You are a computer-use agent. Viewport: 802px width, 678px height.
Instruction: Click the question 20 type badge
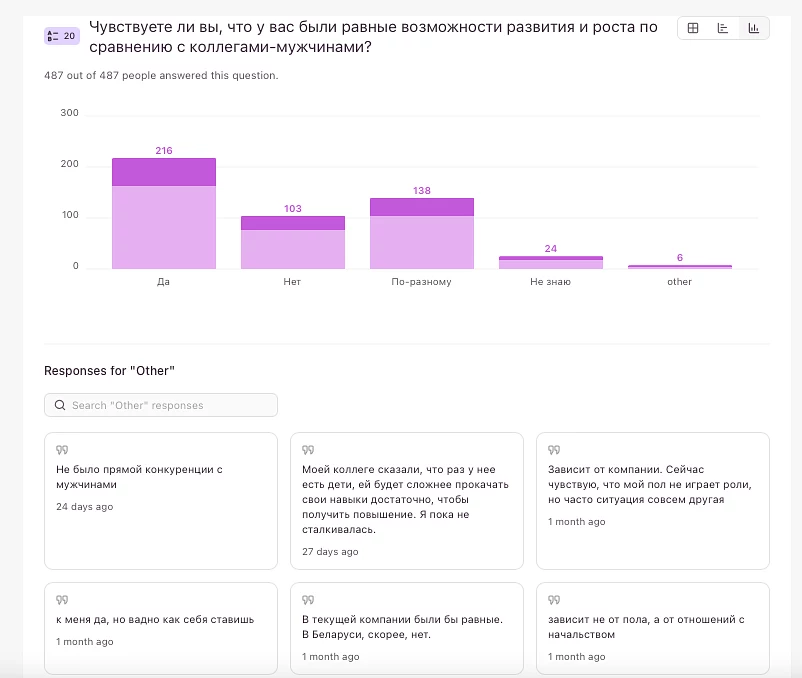click(61, 36)
